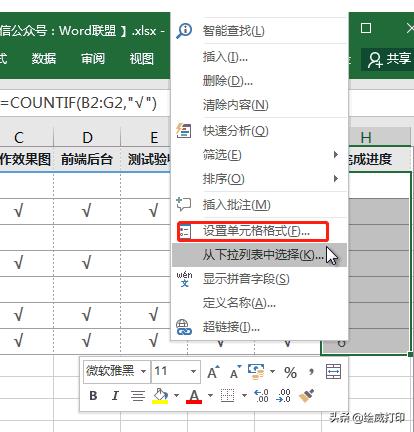Click the Quick Analysis icon
Viewport: 414px width, 432px height.
[184, 130]
